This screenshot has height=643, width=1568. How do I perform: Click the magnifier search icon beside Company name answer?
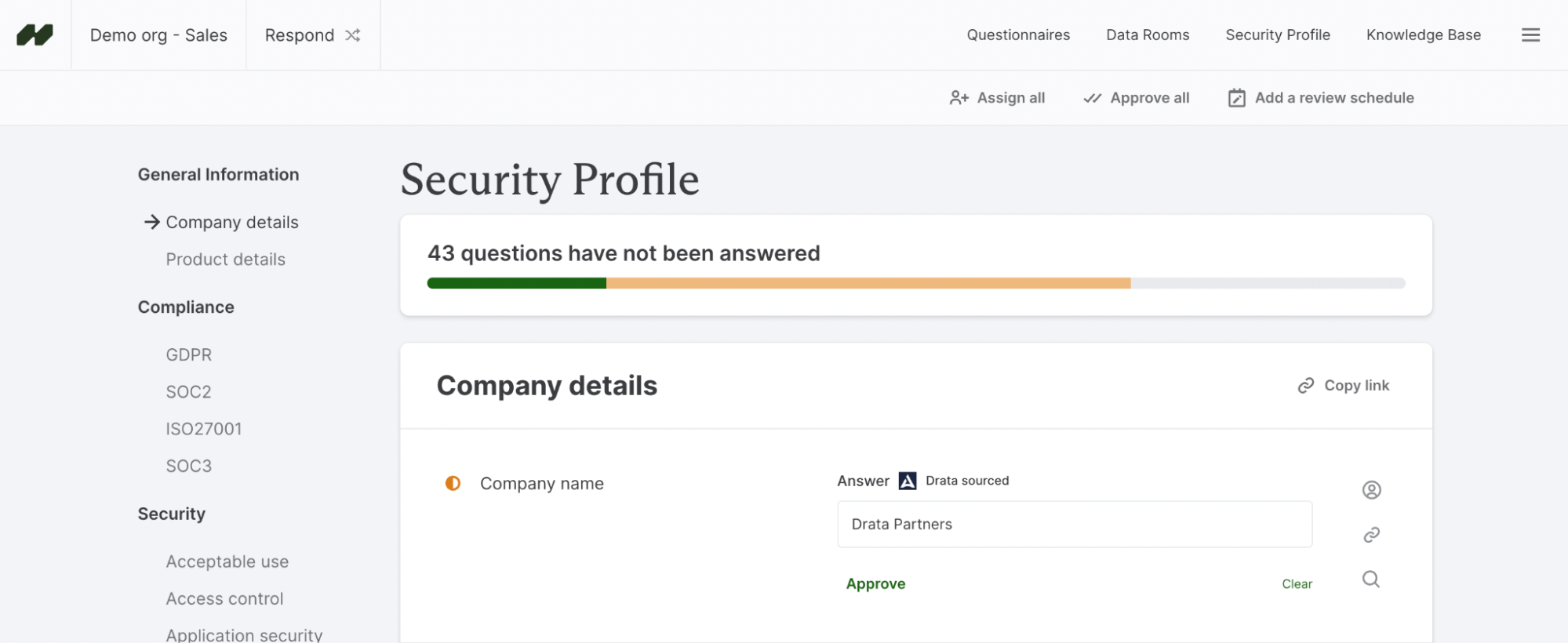[x=1371, y=579]
